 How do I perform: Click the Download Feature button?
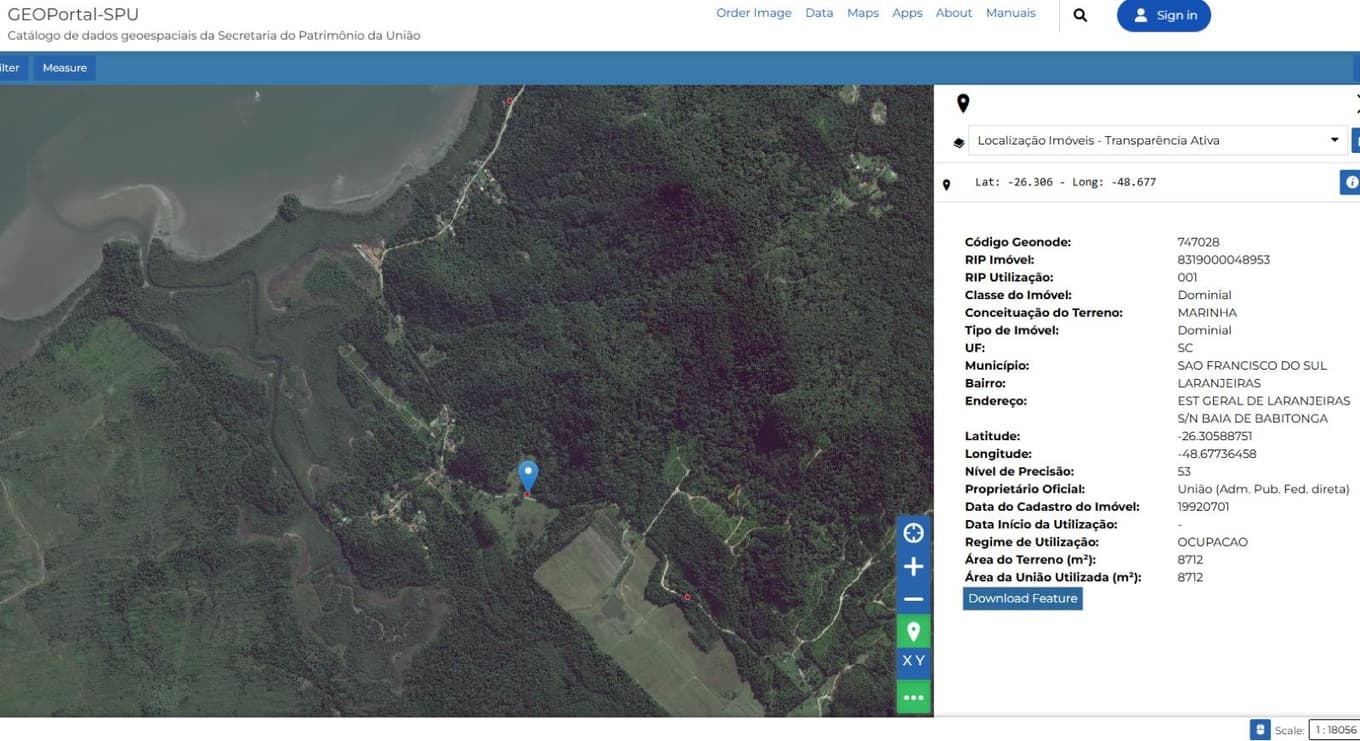1023,598
